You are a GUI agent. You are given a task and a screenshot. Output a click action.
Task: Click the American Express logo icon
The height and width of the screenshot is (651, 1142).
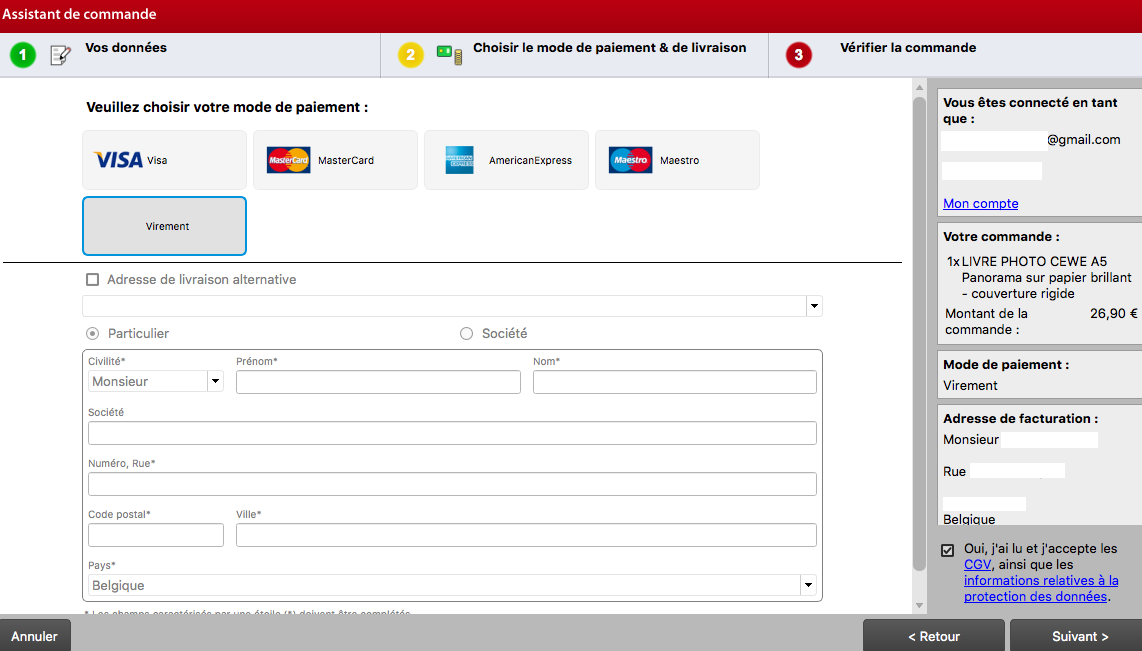[x=460, y=160]
